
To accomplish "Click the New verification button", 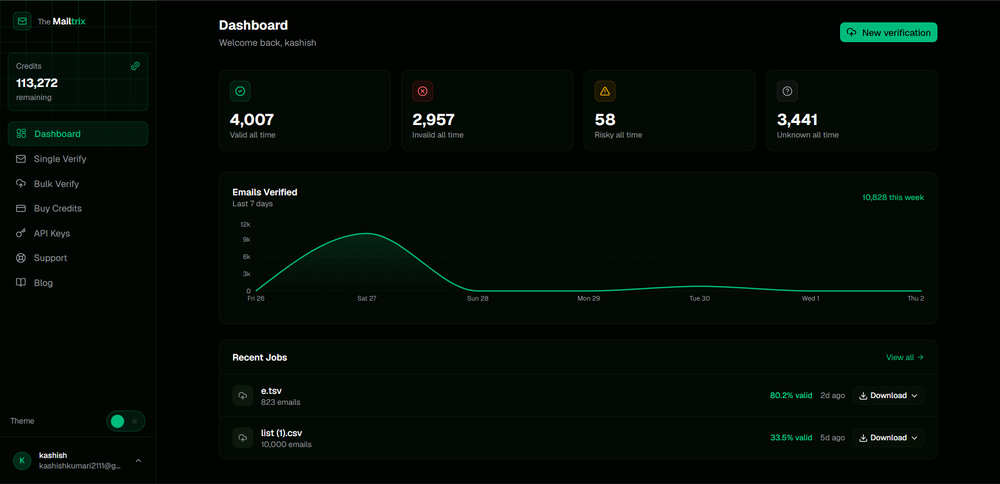I will 888,33.
